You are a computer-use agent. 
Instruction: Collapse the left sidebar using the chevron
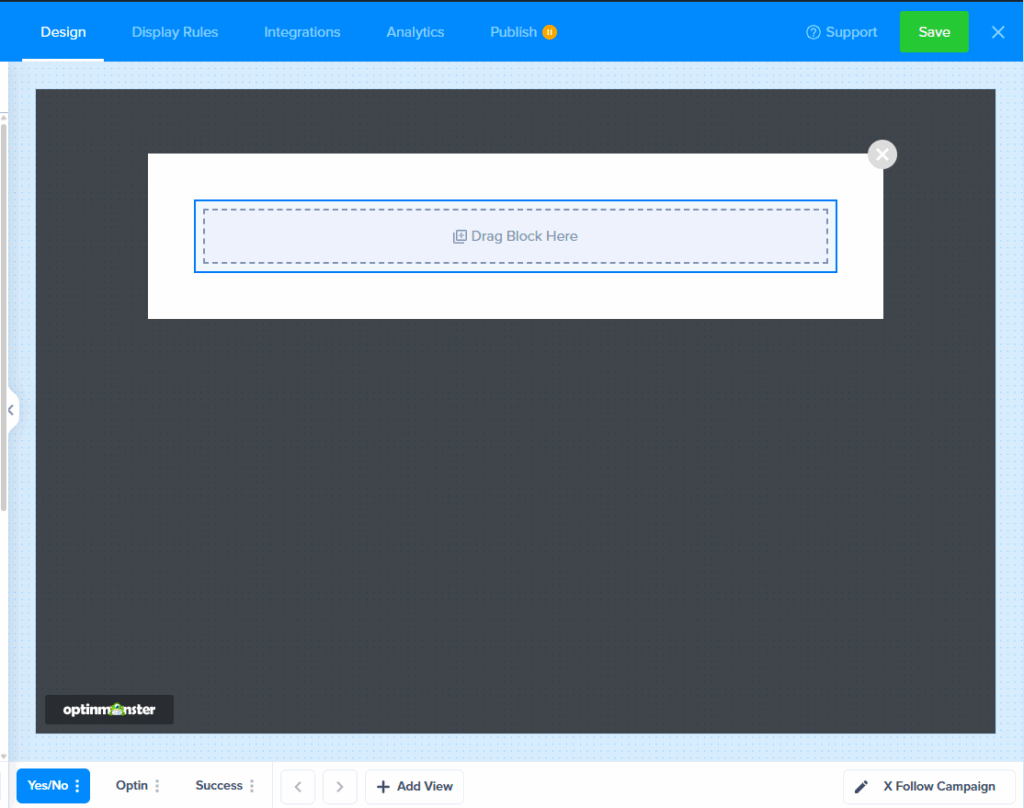point(11,409)
